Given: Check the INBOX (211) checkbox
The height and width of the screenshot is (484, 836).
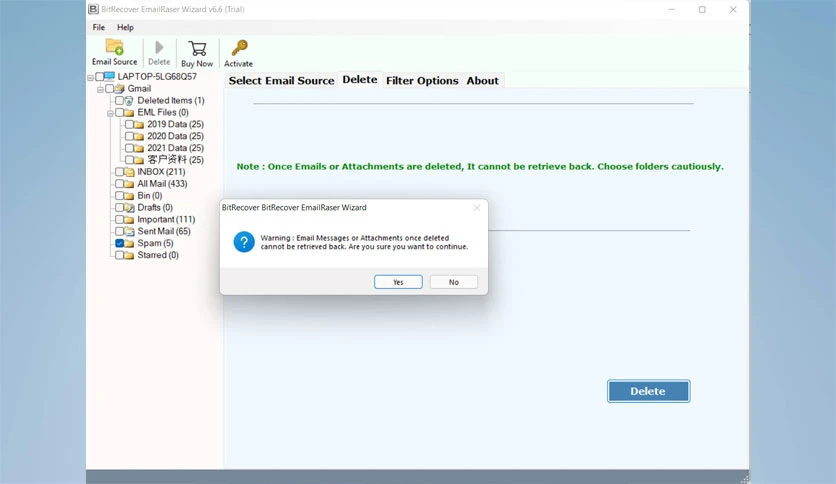Looking at the screenshot, I should (119, 172).
